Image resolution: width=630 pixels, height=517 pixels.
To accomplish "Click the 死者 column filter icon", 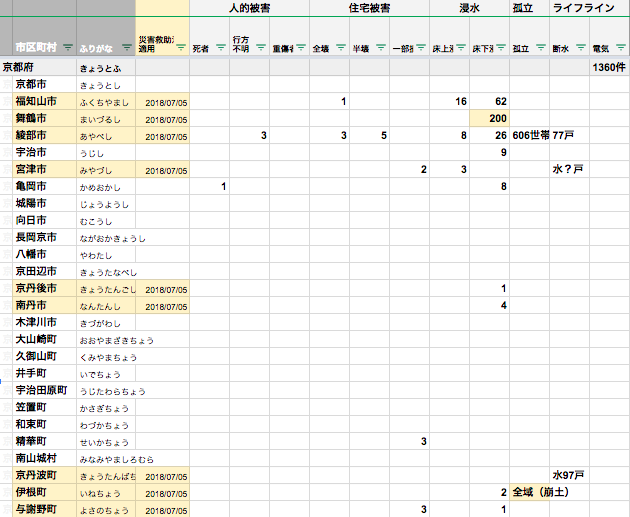I will pyautogui.click(x=219, y=48).
